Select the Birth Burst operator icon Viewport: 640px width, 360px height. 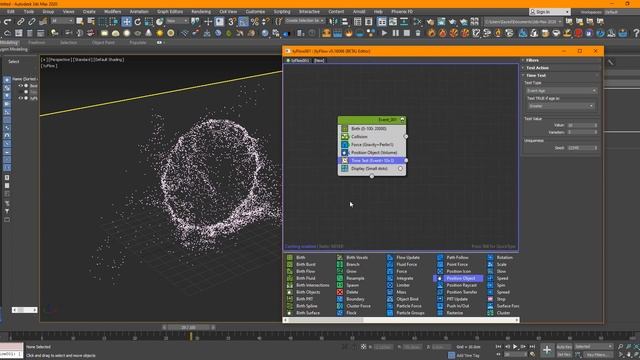[290, 264]
